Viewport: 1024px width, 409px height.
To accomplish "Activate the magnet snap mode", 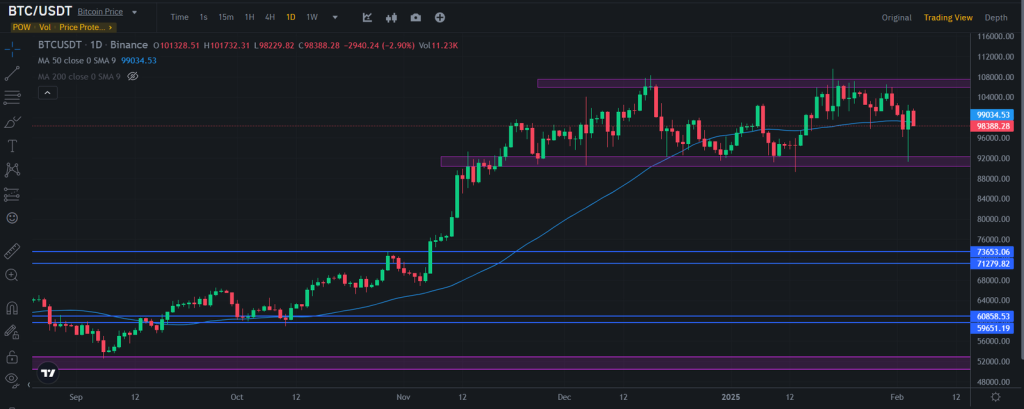I will 12,308.
